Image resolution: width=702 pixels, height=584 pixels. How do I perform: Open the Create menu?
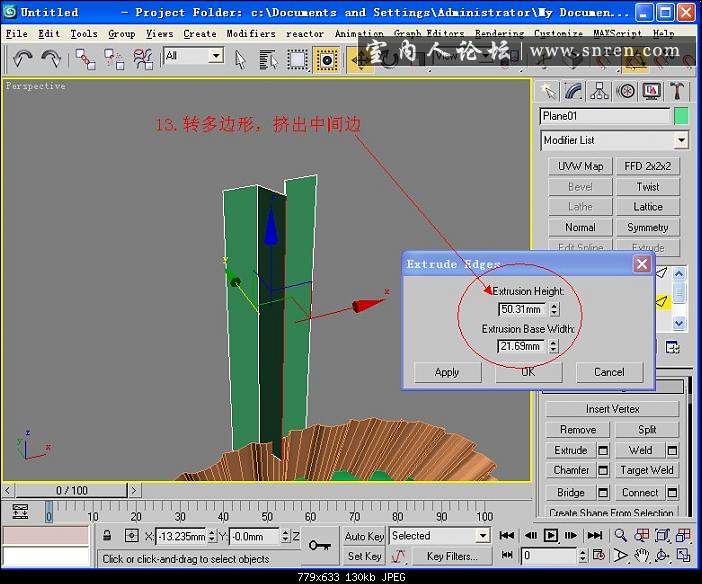199,33
